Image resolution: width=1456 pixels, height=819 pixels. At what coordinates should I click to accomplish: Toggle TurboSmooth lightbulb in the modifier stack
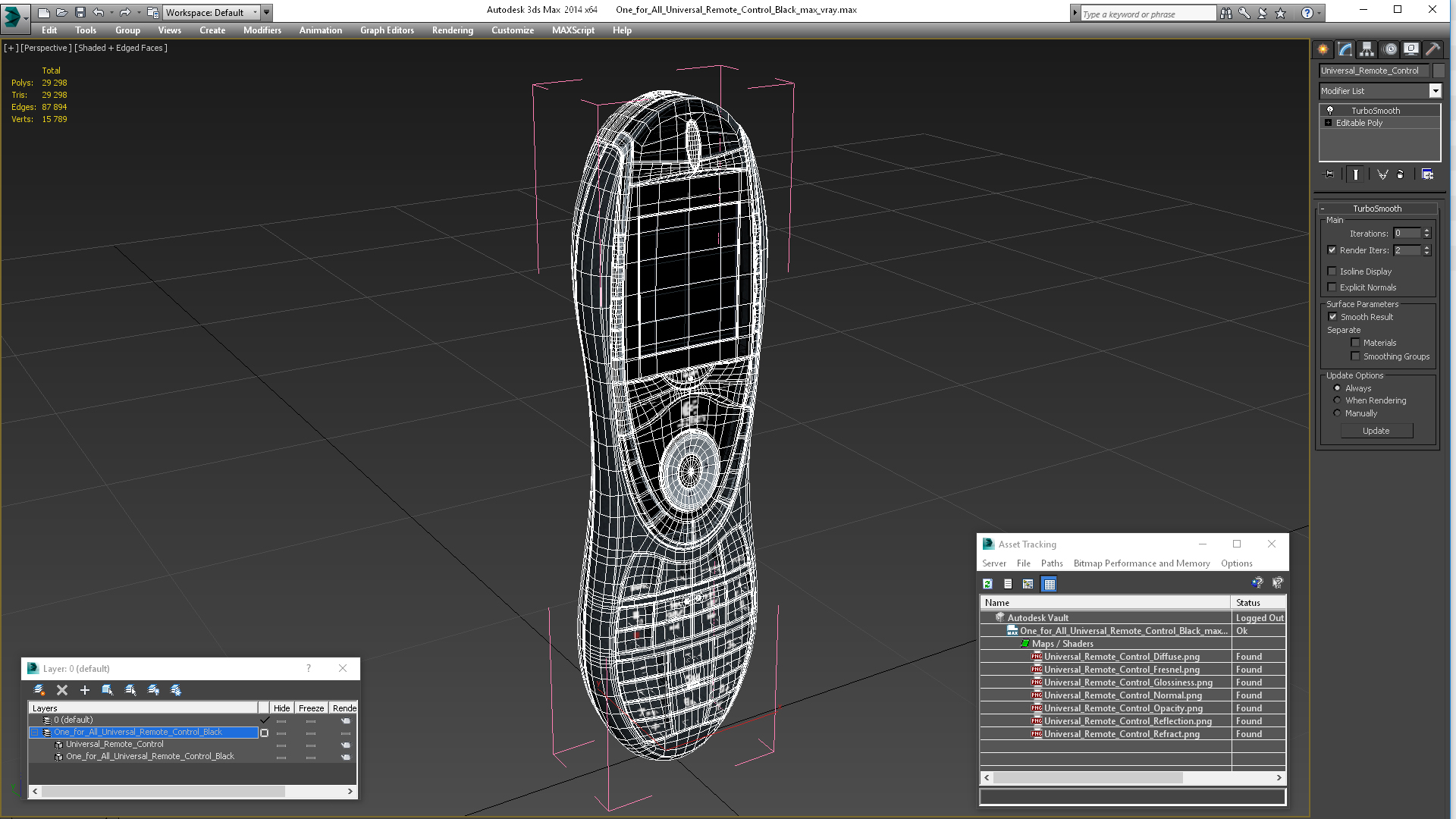tap(1329, 111)
